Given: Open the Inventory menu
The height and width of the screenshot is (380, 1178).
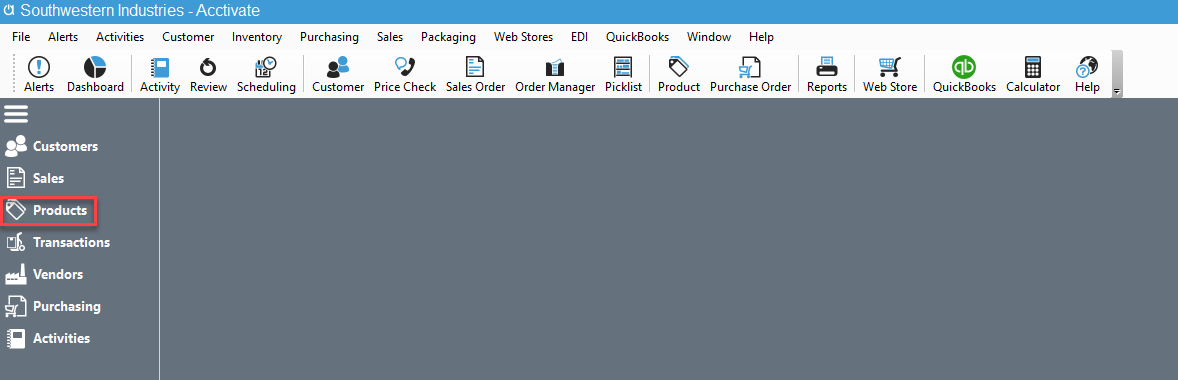Looking at the screenshot, I should click(x=257, y=37).
